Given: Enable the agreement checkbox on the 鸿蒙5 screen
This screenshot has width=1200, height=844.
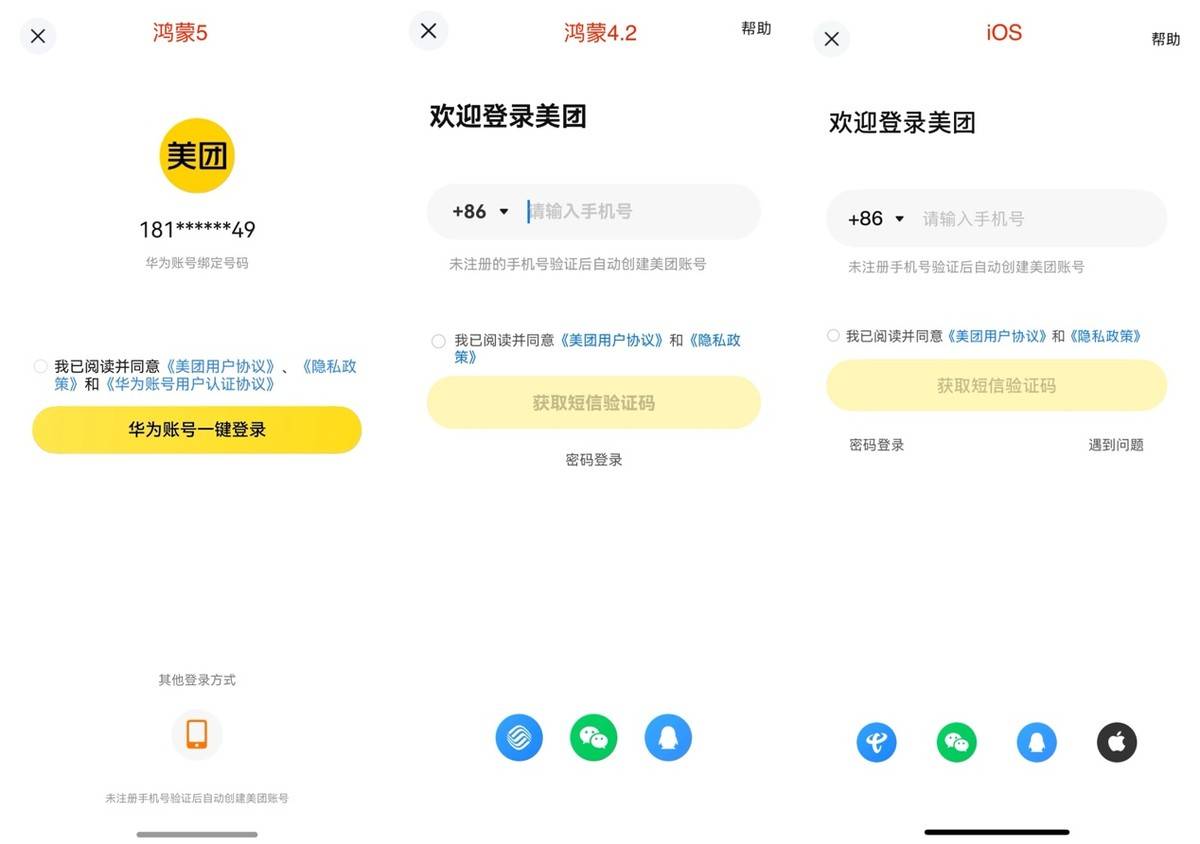Looking at the screenshot, I should [x=40, y=365].
